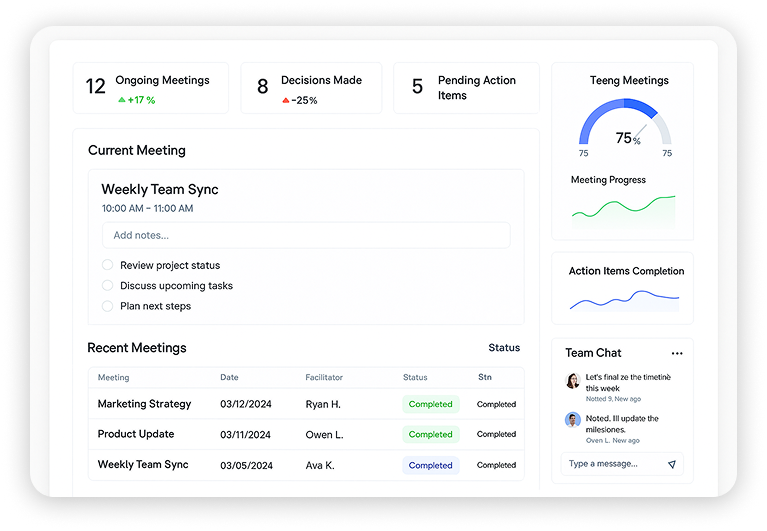Click the green Meeting Progress chart

624,212
